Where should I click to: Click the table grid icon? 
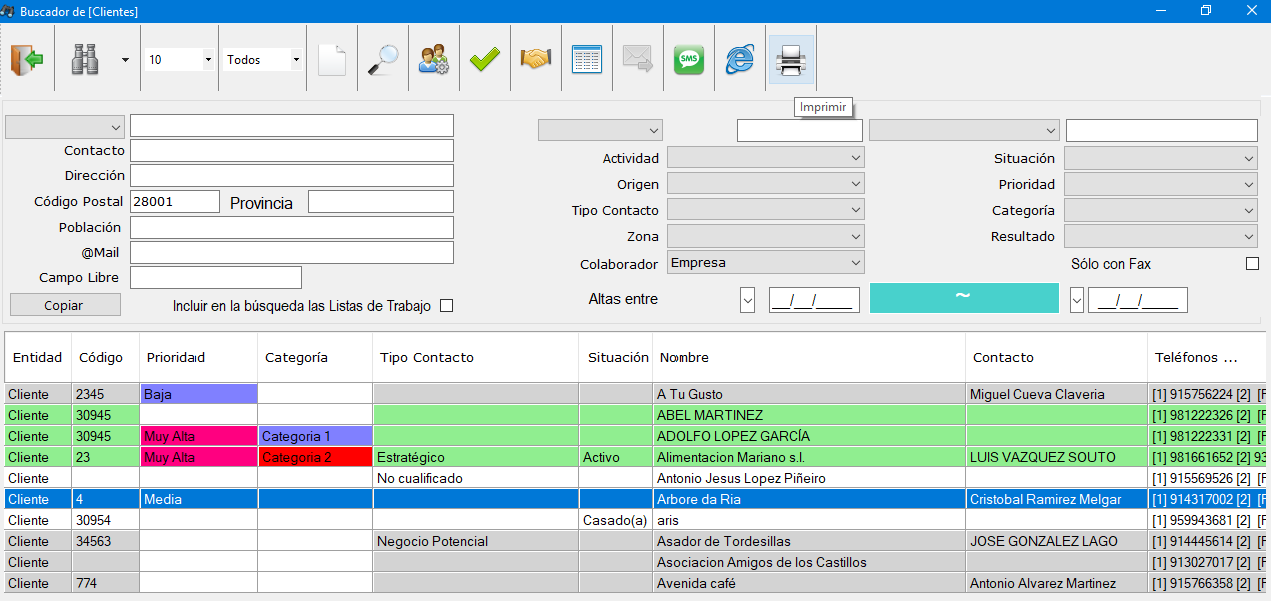point(587,60)
